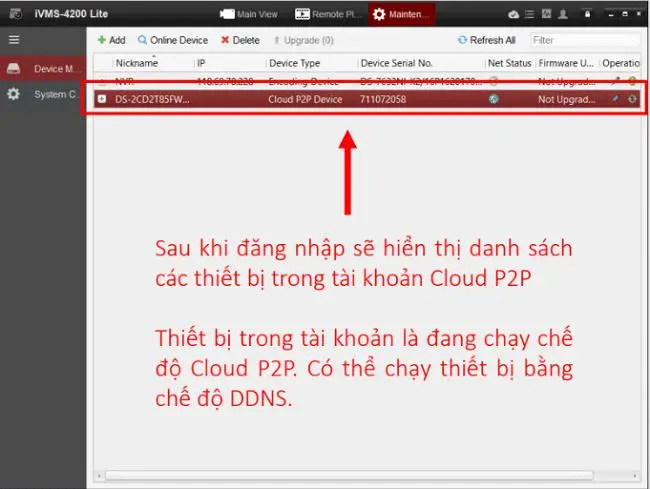The height and width of the screenshot is (489, 650).
Task: Sort by Net Status column header
Action: (510, 63)
